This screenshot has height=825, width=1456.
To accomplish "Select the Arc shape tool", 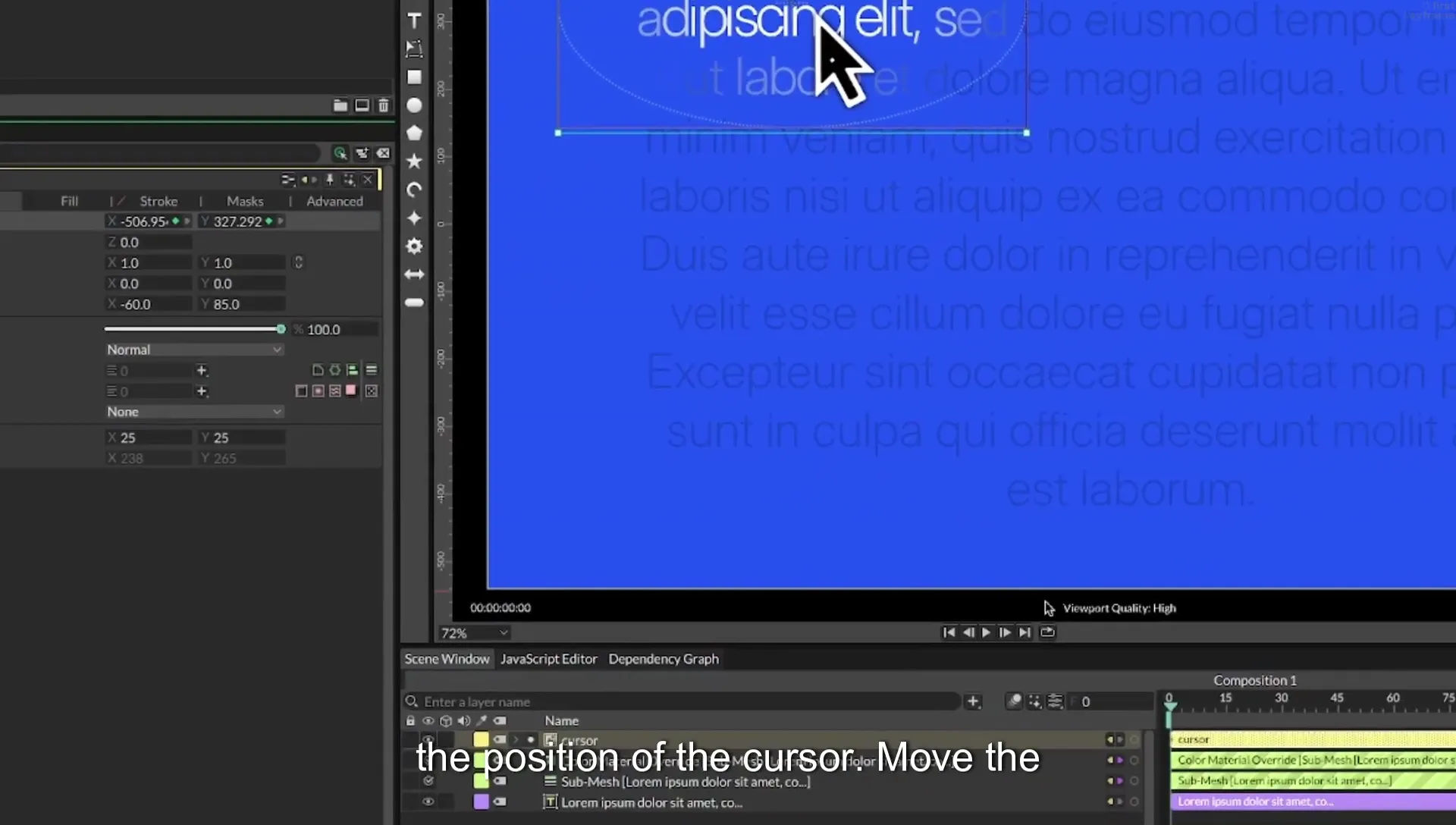I will coord(414,190).
